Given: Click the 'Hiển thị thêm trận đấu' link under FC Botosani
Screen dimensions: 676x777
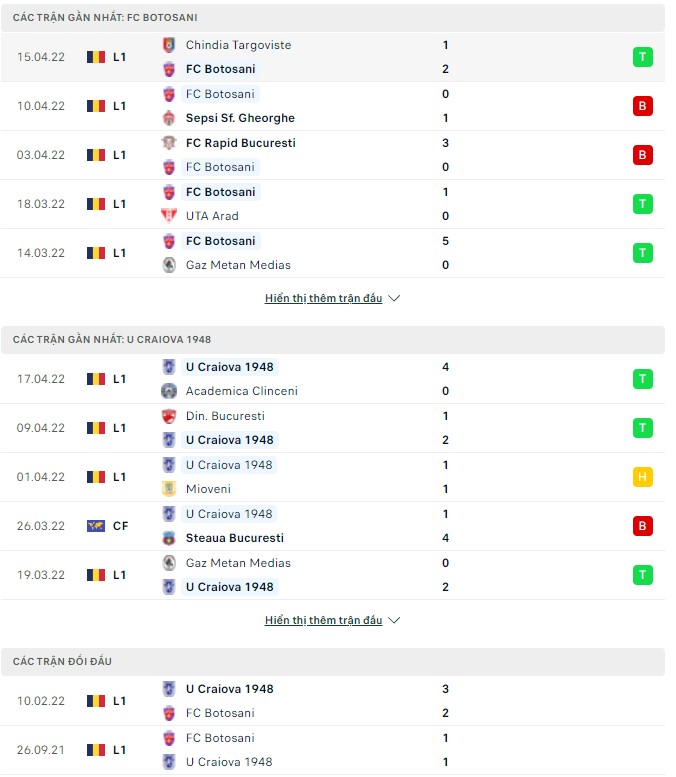Looking at the screenshot, I should (323, 298).
